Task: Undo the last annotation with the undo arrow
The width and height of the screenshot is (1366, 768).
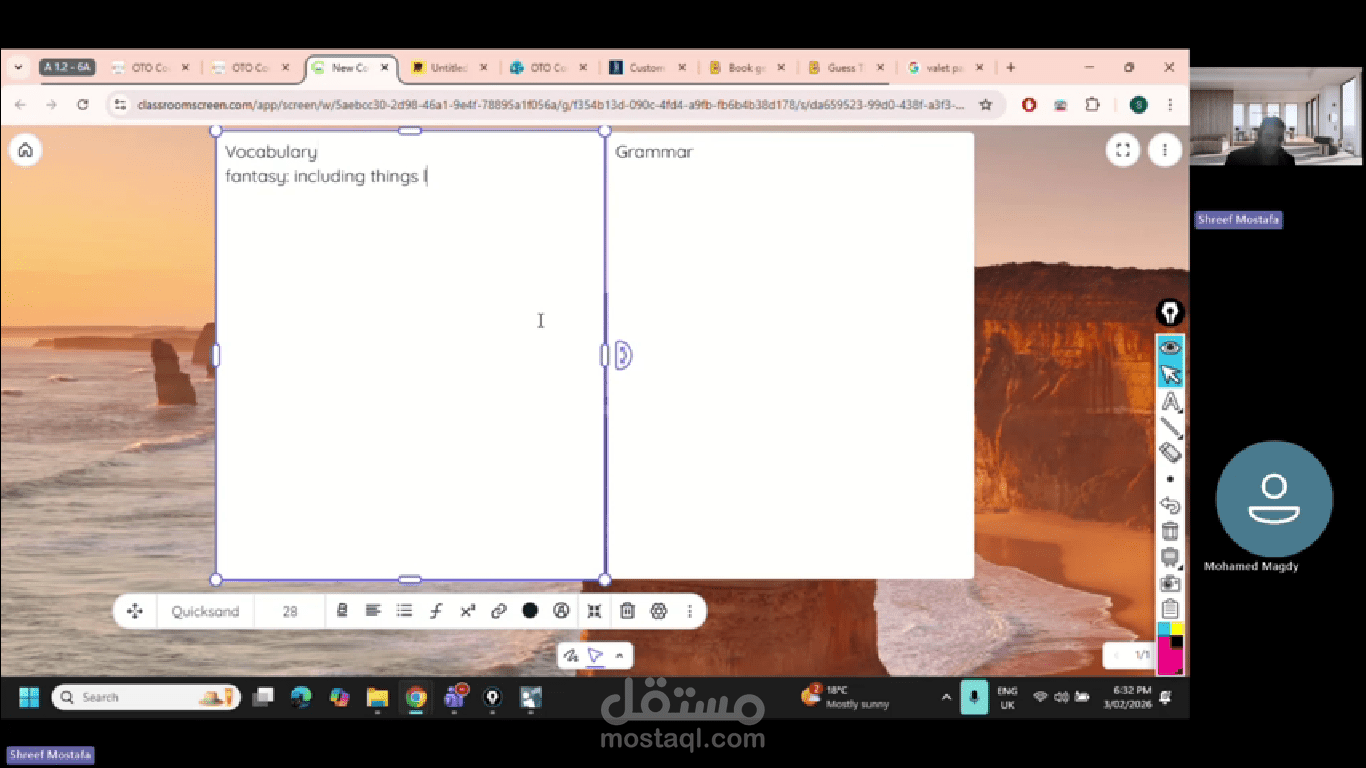Action: (1170, 505)
